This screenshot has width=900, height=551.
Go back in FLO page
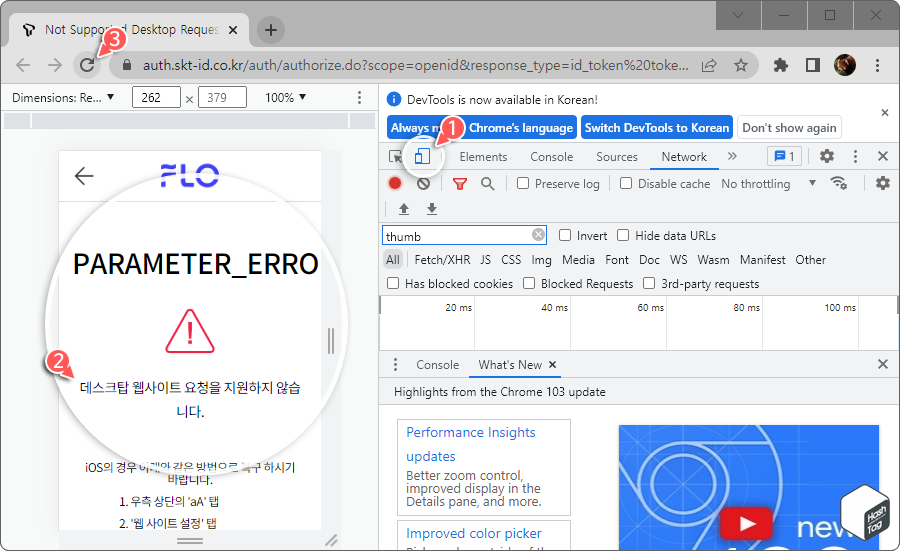[84, 176]
